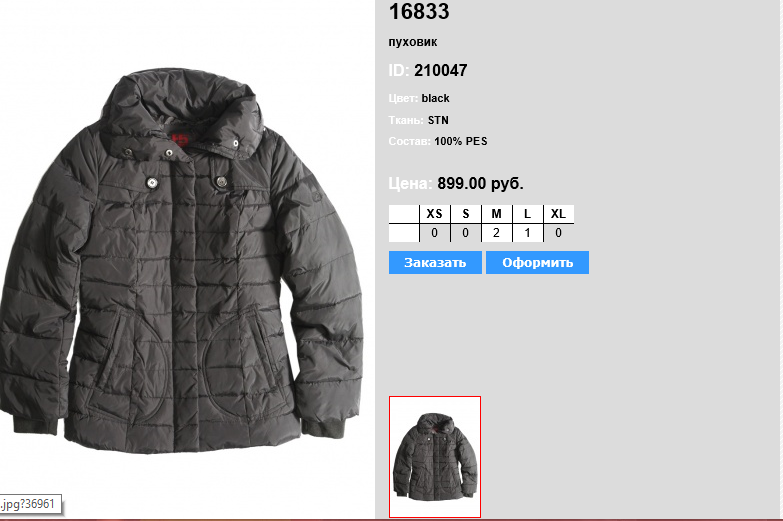Image resolution: width=783 pixels, height=521 pixels.
Task: Select the M size column header
Action: [496, 214]
